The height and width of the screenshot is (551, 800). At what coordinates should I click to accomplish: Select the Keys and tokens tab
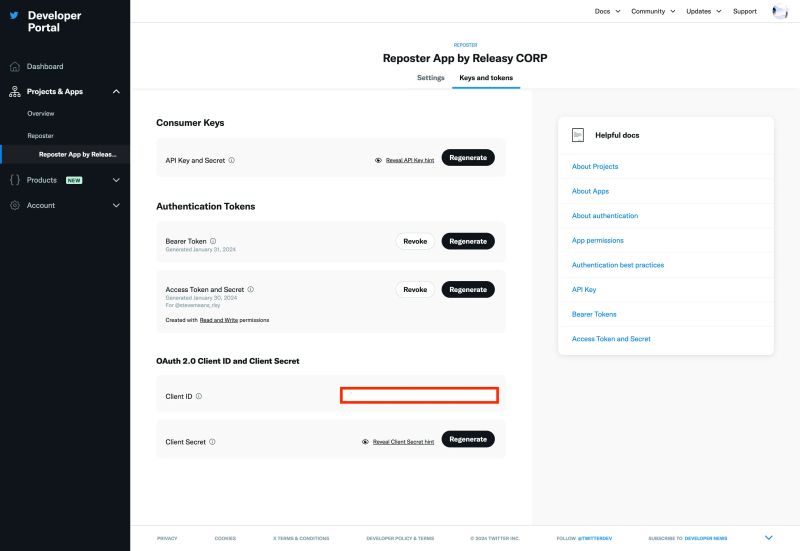(486, 78)
